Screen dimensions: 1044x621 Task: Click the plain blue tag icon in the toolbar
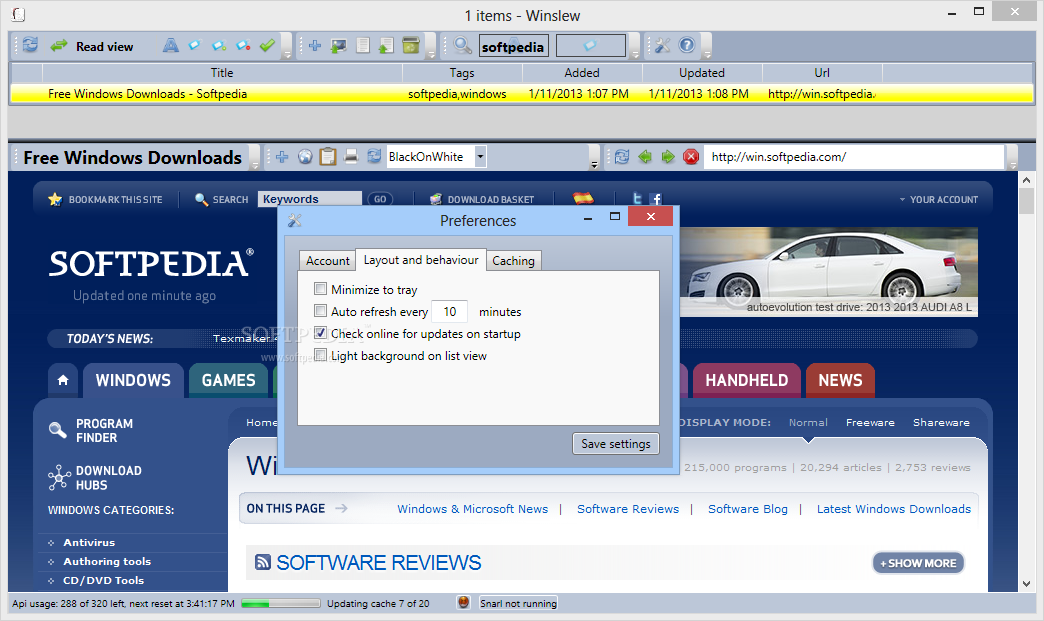(x=194, y=45)
